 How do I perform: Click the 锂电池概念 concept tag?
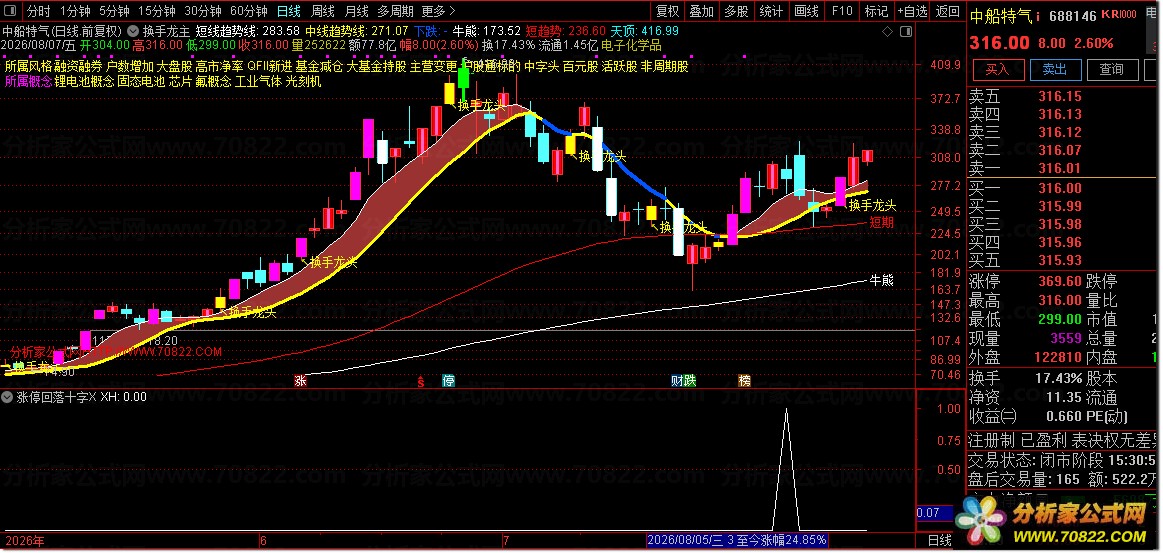[x=85, y=82]
